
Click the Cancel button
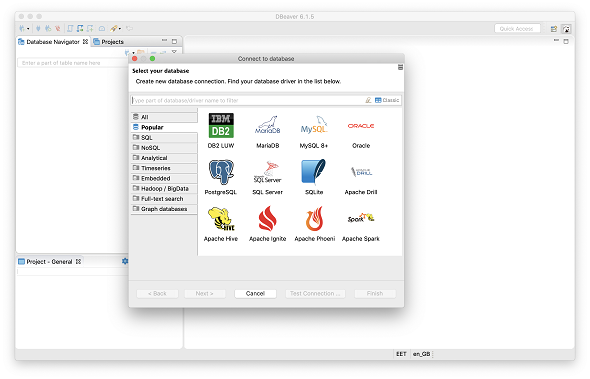[x=255, y=293]
